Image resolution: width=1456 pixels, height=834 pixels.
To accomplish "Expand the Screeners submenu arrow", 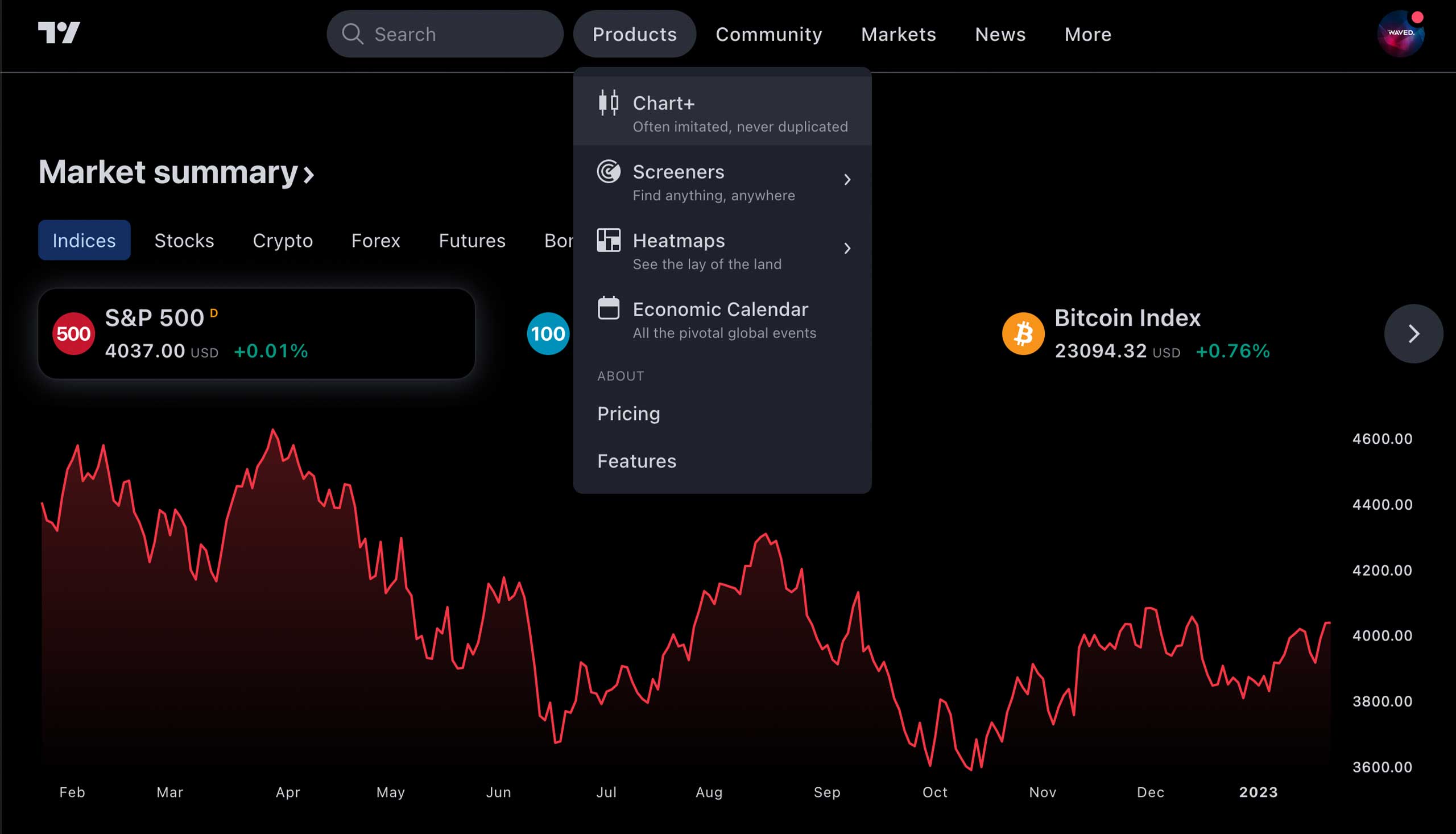I will pyautogui.click(x=847, y=180).
